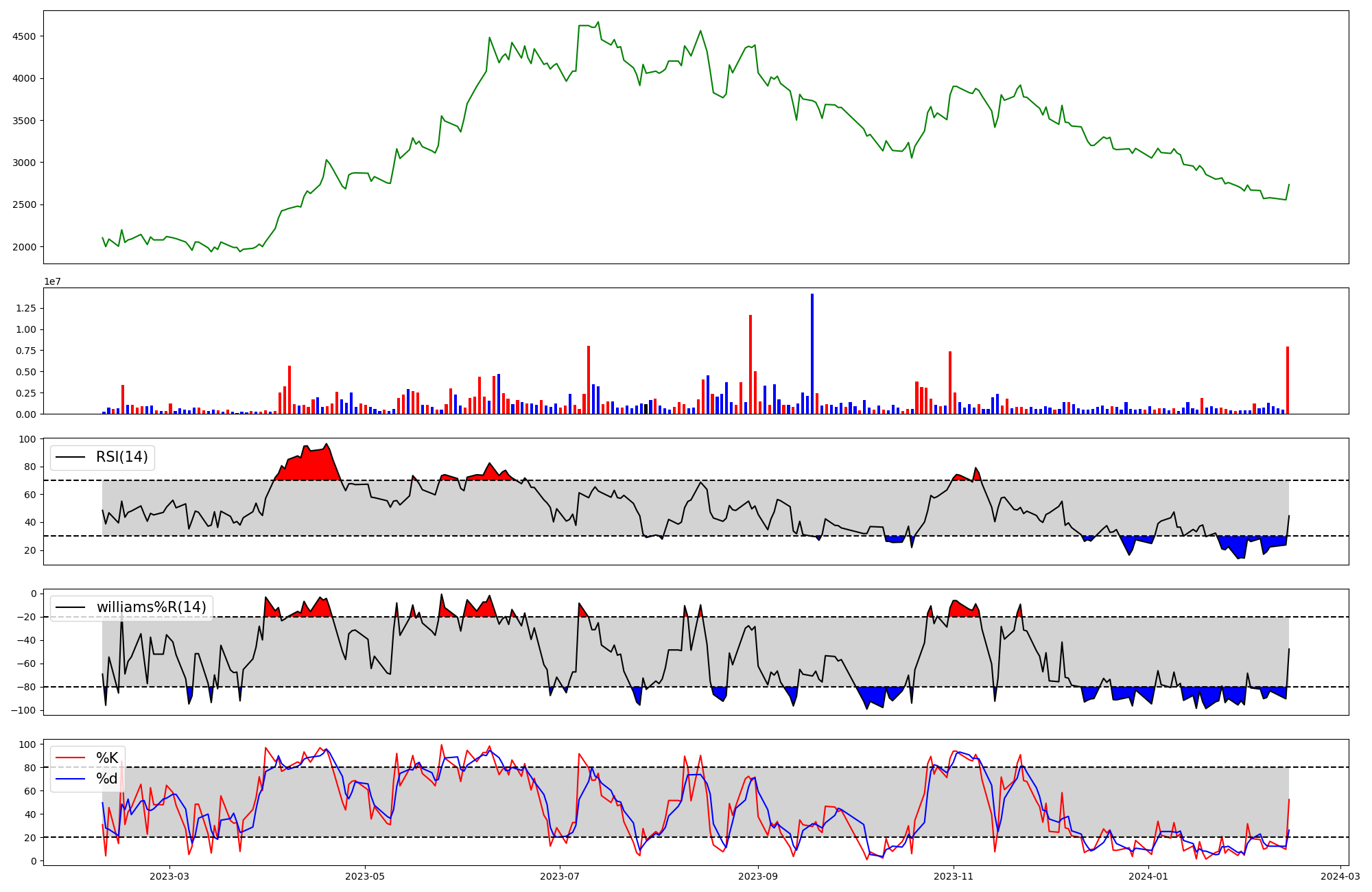Image resolution: width=1372 pixels, height=892 pixels.
Task: Select the 2024-03 date axis label
Action: (1340, 876)
